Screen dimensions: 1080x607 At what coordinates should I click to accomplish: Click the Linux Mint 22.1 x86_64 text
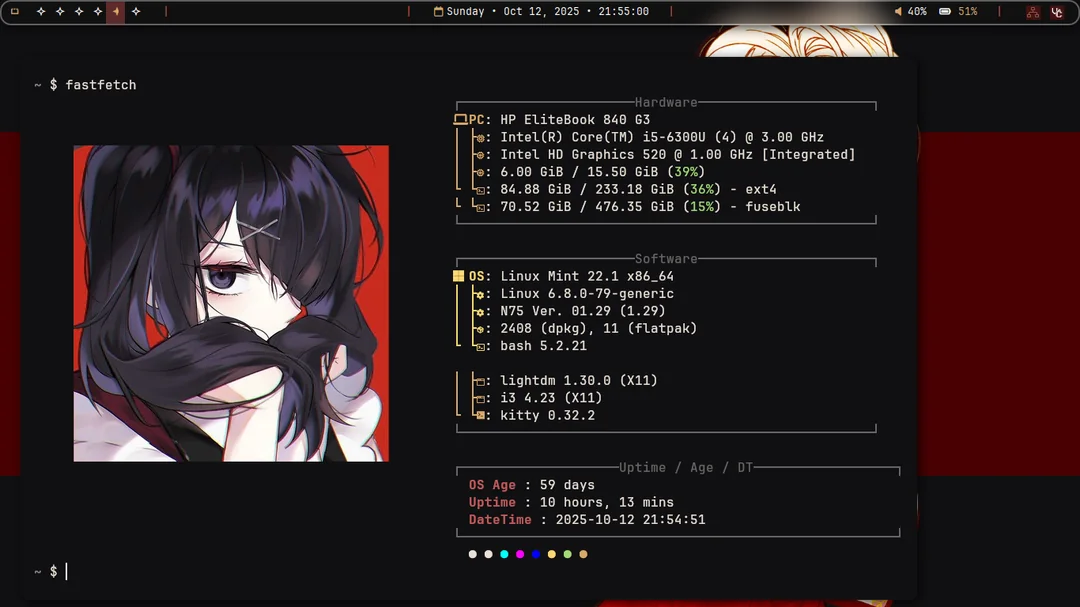[x=587, y=276]
